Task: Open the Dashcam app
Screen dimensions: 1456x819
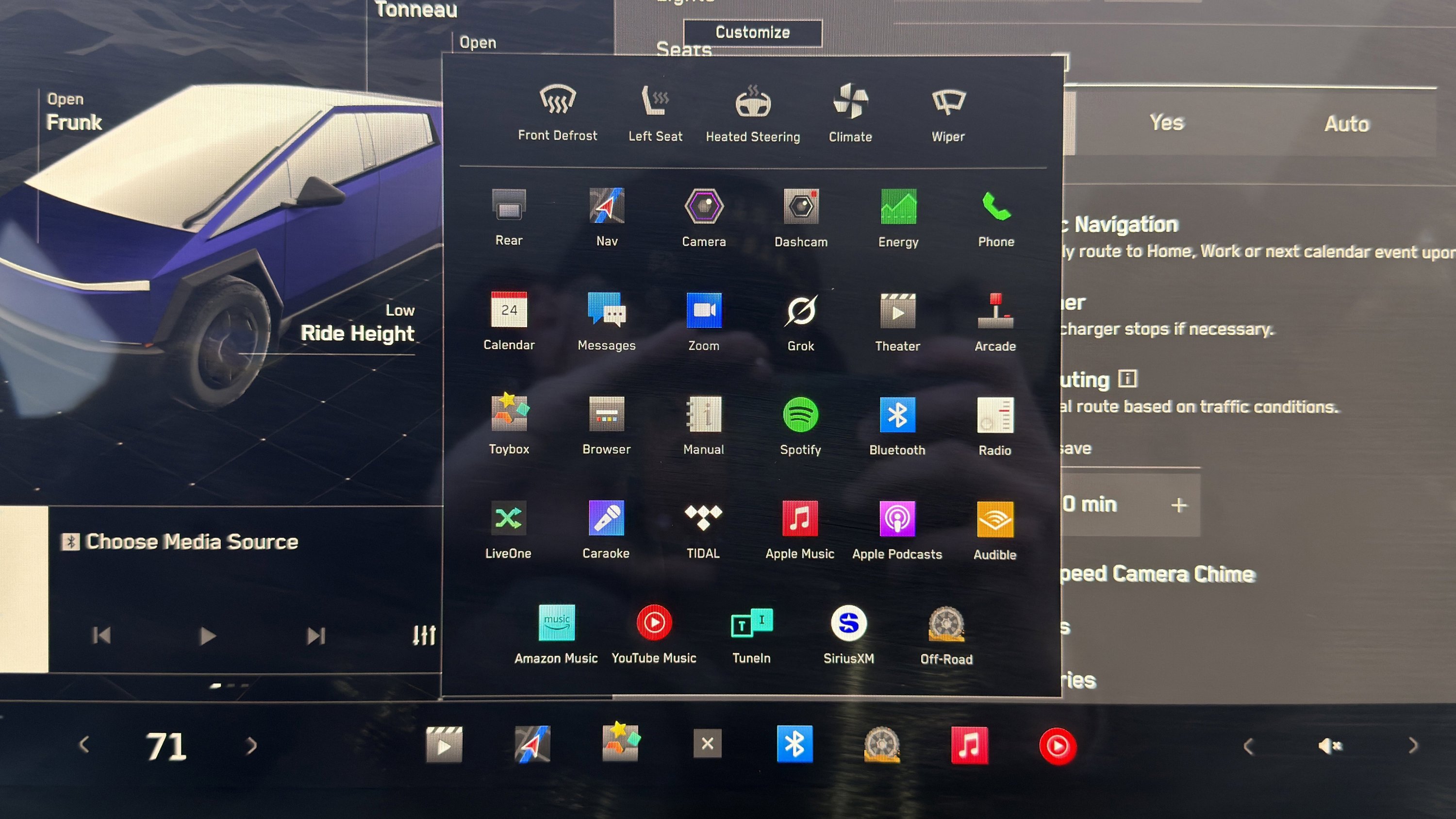Action: 801,207
